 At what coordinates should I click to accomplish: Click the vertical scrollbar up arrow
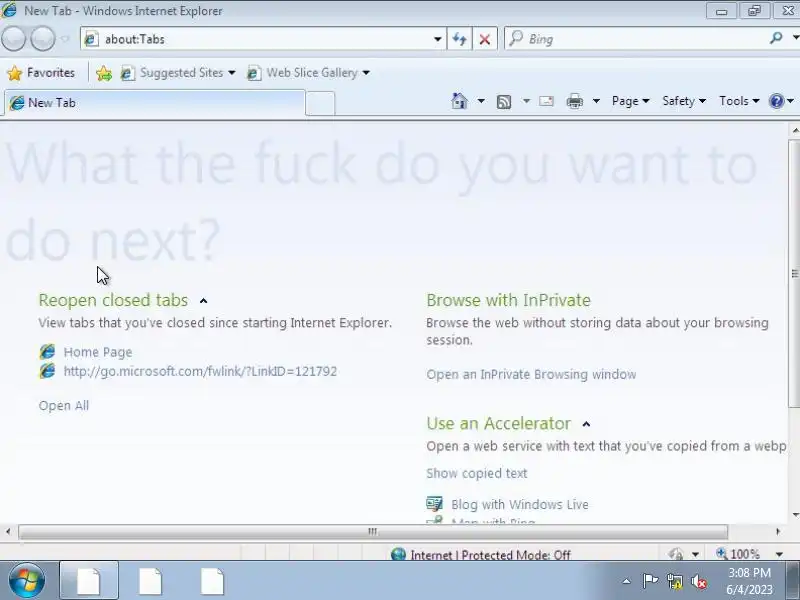coord(794,131)
